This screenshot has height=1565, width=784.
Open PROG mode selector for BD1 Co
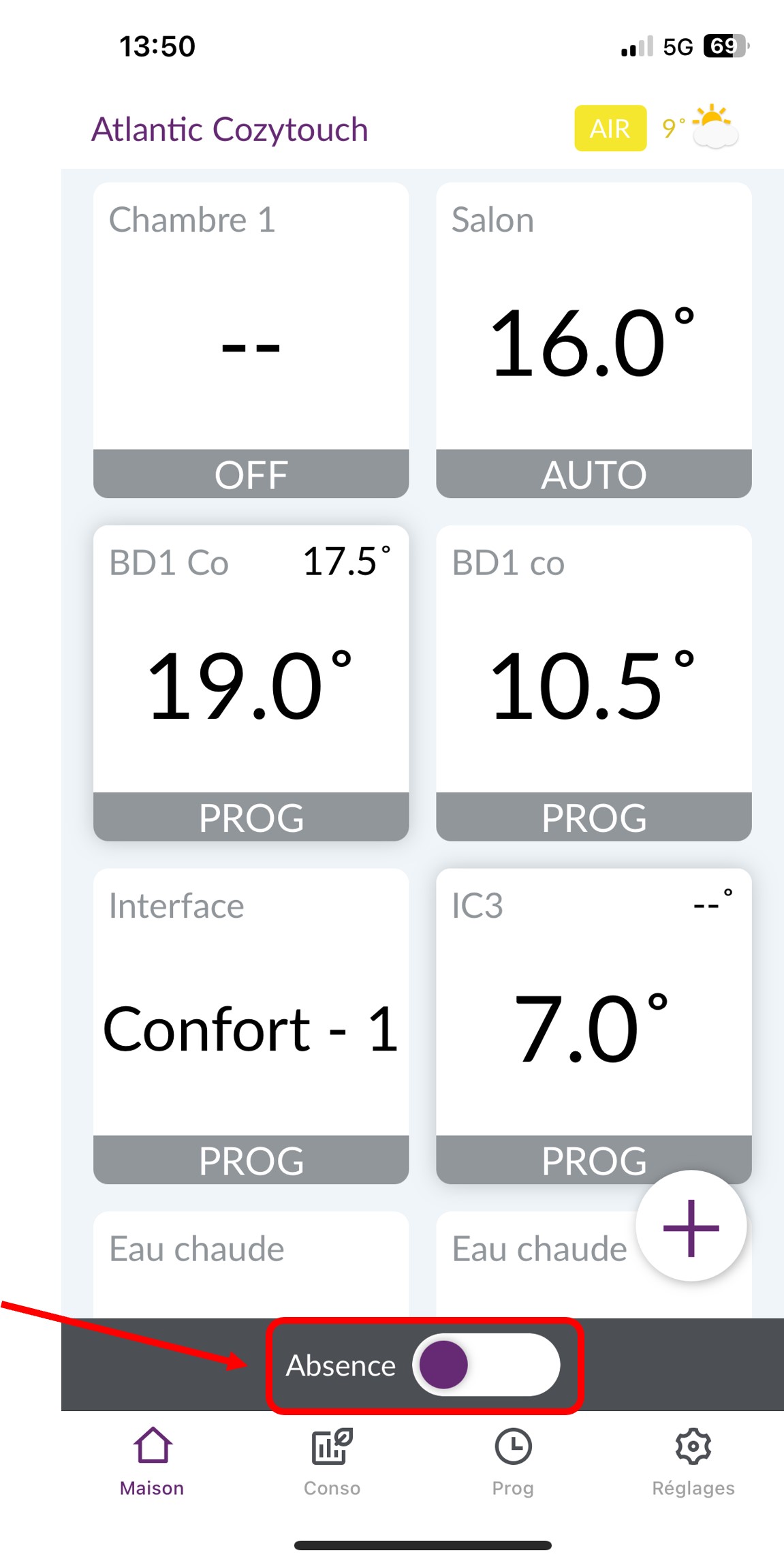[251, 818]
